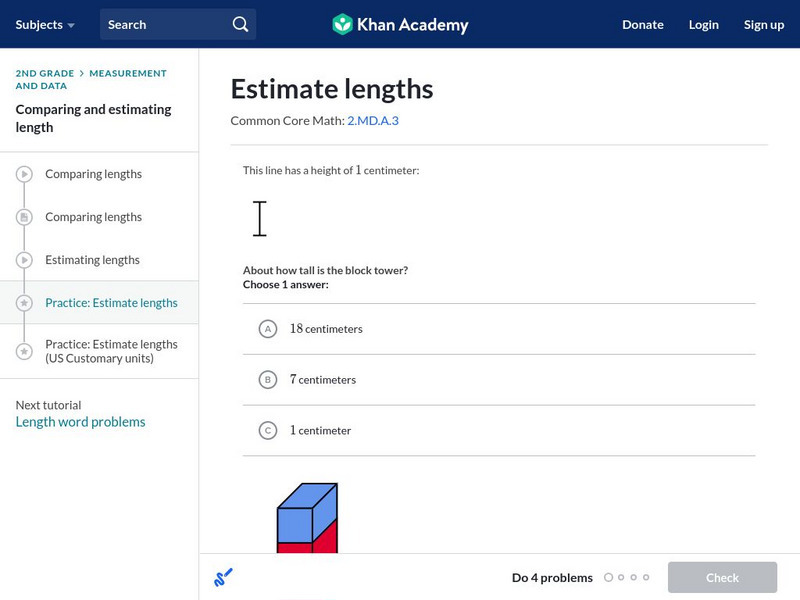Open the 2.MD.A.3 Common Core link

[372, 120]
